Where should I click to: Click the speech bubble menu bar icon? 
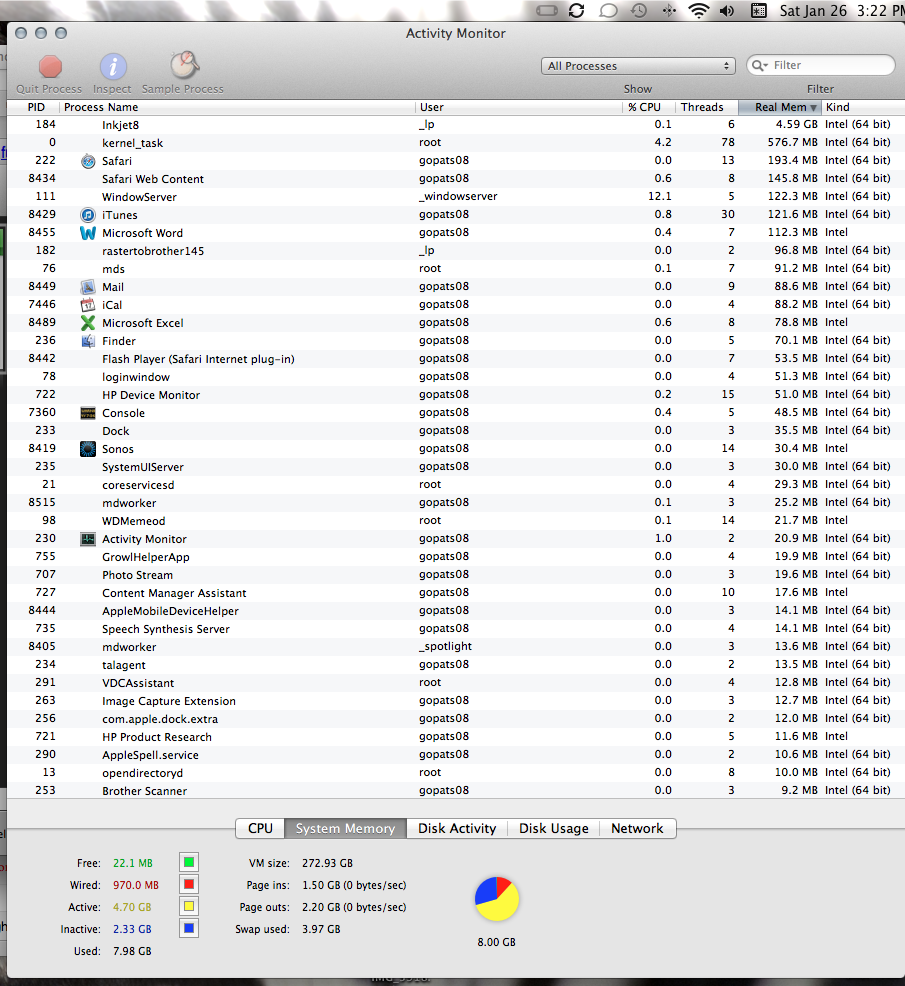[x=608, y=11]
